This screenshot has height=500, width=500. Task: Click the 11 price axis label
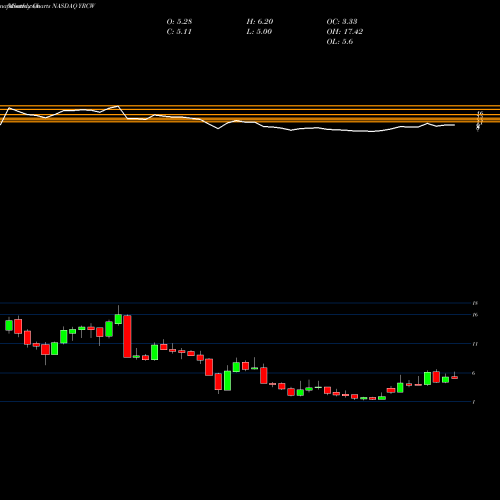(475, 344)
